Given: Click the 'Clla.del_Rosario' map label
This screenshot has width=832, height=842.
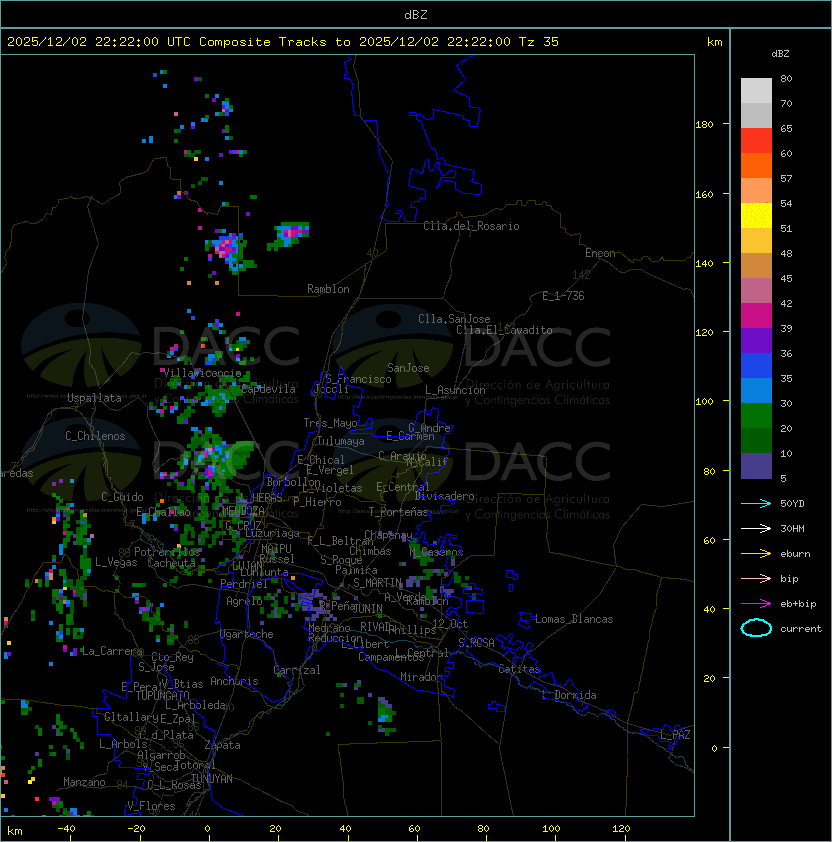Looking at the screenshot, I should (x=471, y=226).
